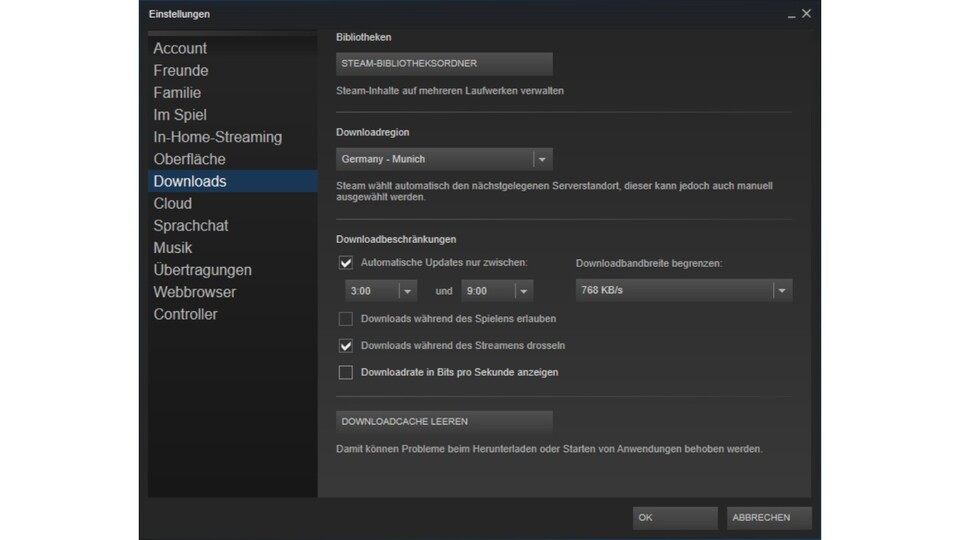Screen dimensions: 960x540
Task: Cancel changes with the ABBRECHEN button
Action: point(768,518)
